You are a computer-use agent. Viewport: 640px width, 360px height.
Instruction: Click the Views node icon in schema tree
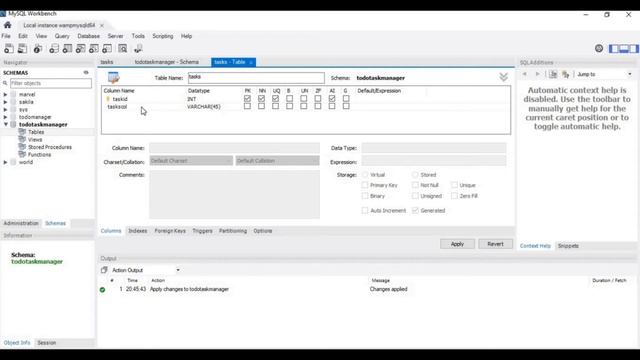(x=22, y=139)
